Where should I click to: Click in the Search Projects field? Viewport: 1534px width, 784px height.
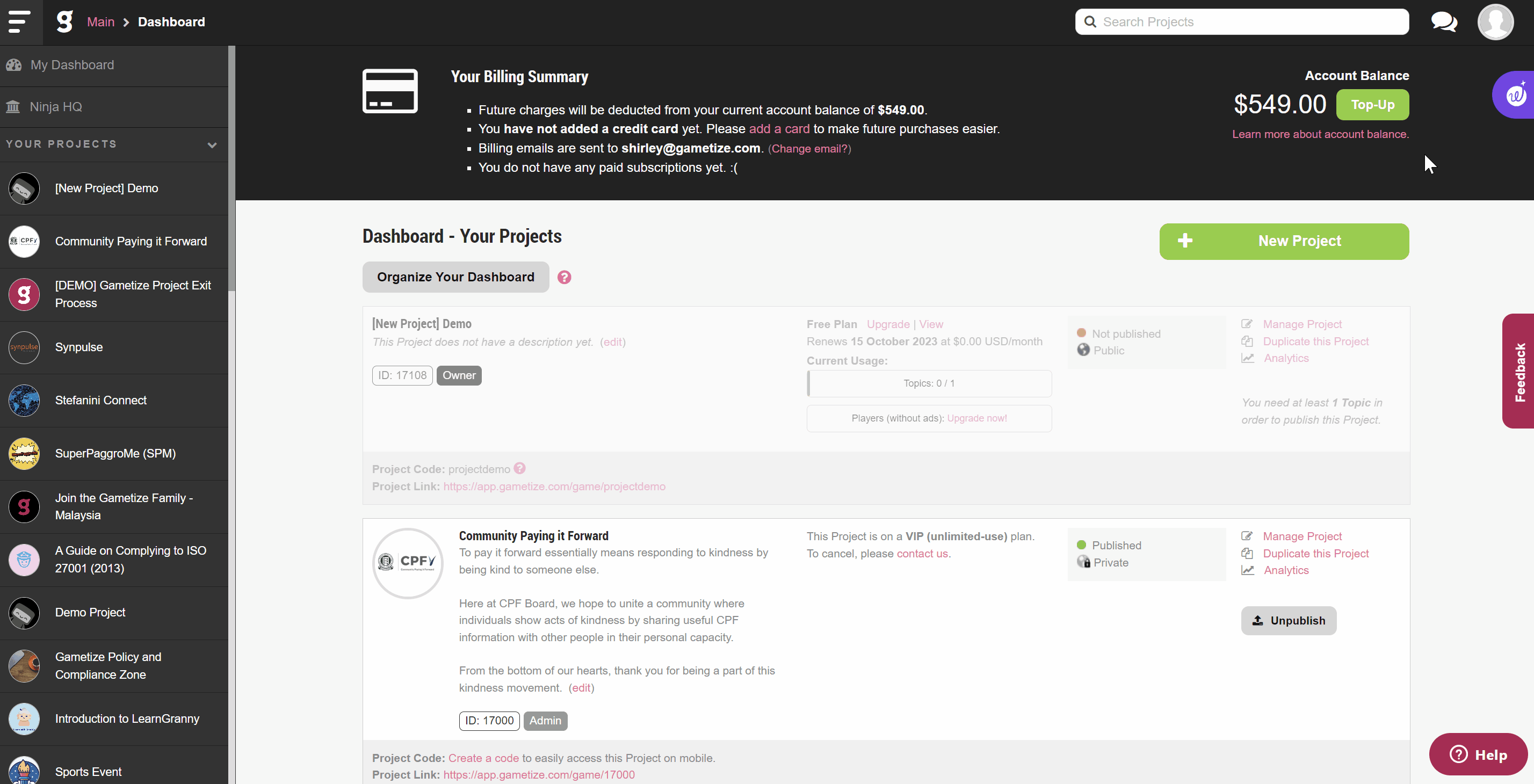[1242, 22]
